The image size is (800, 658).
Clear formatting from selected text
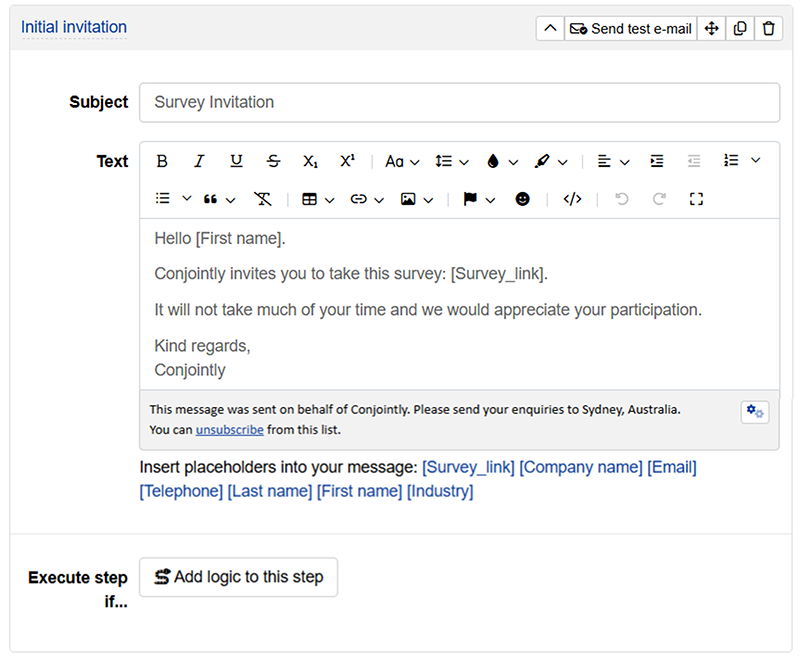coord(262,199)
